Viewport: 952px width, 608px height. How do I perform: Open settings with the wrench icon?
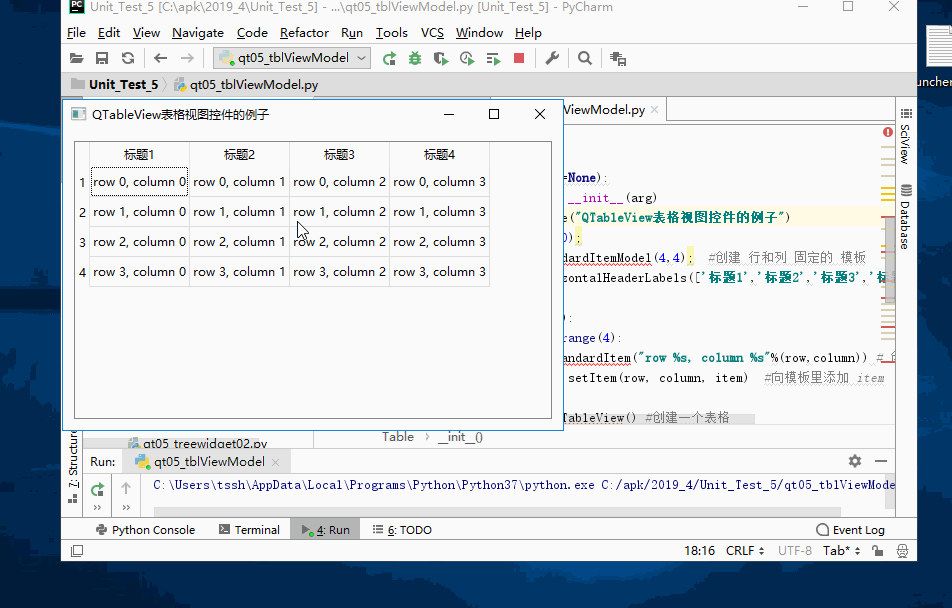552,58
